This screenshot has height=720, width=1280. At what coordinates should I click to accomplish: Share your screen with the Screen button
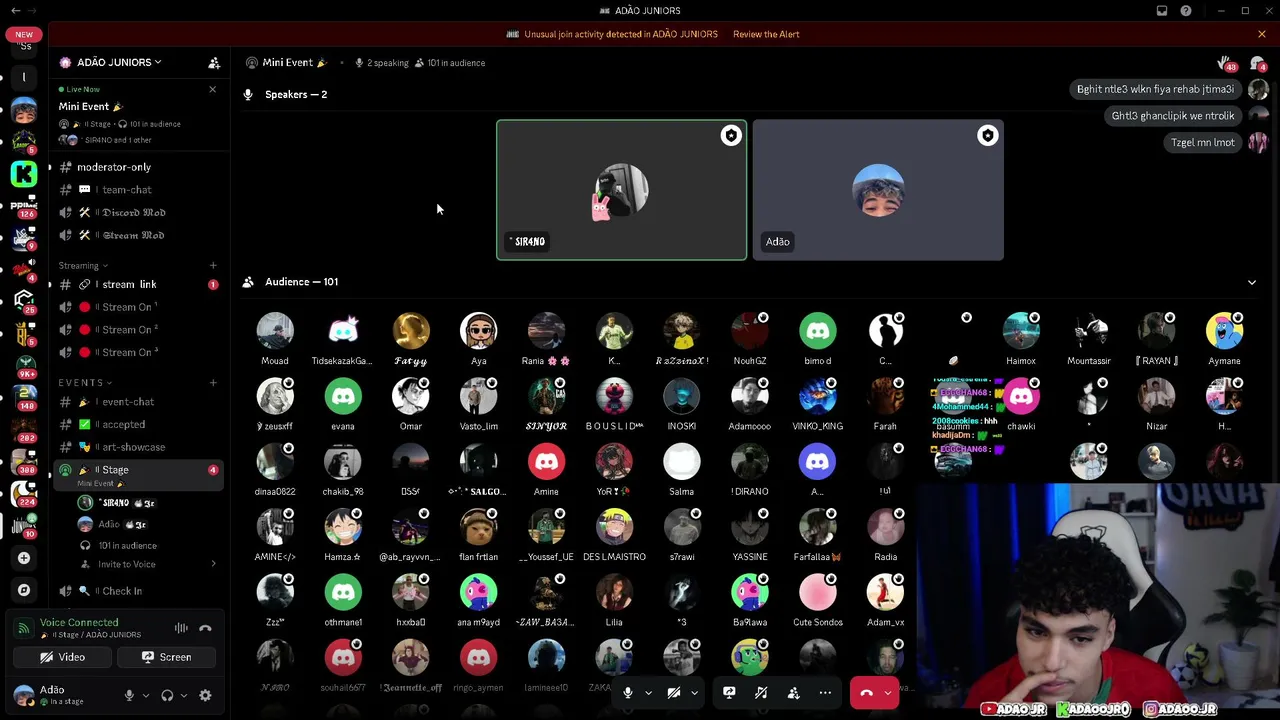point(166,657)
